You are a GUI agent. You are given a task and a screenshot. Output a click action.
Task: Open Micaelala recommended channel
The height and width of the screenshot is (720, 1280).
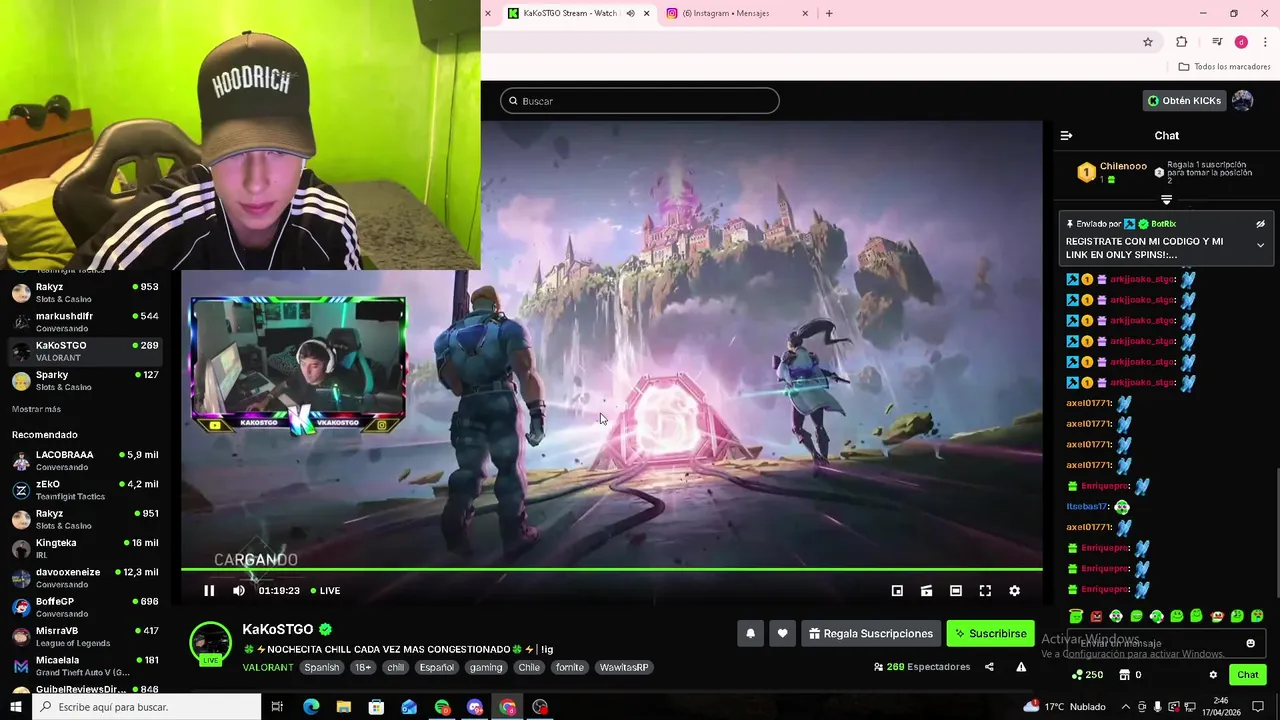(85, 666)
